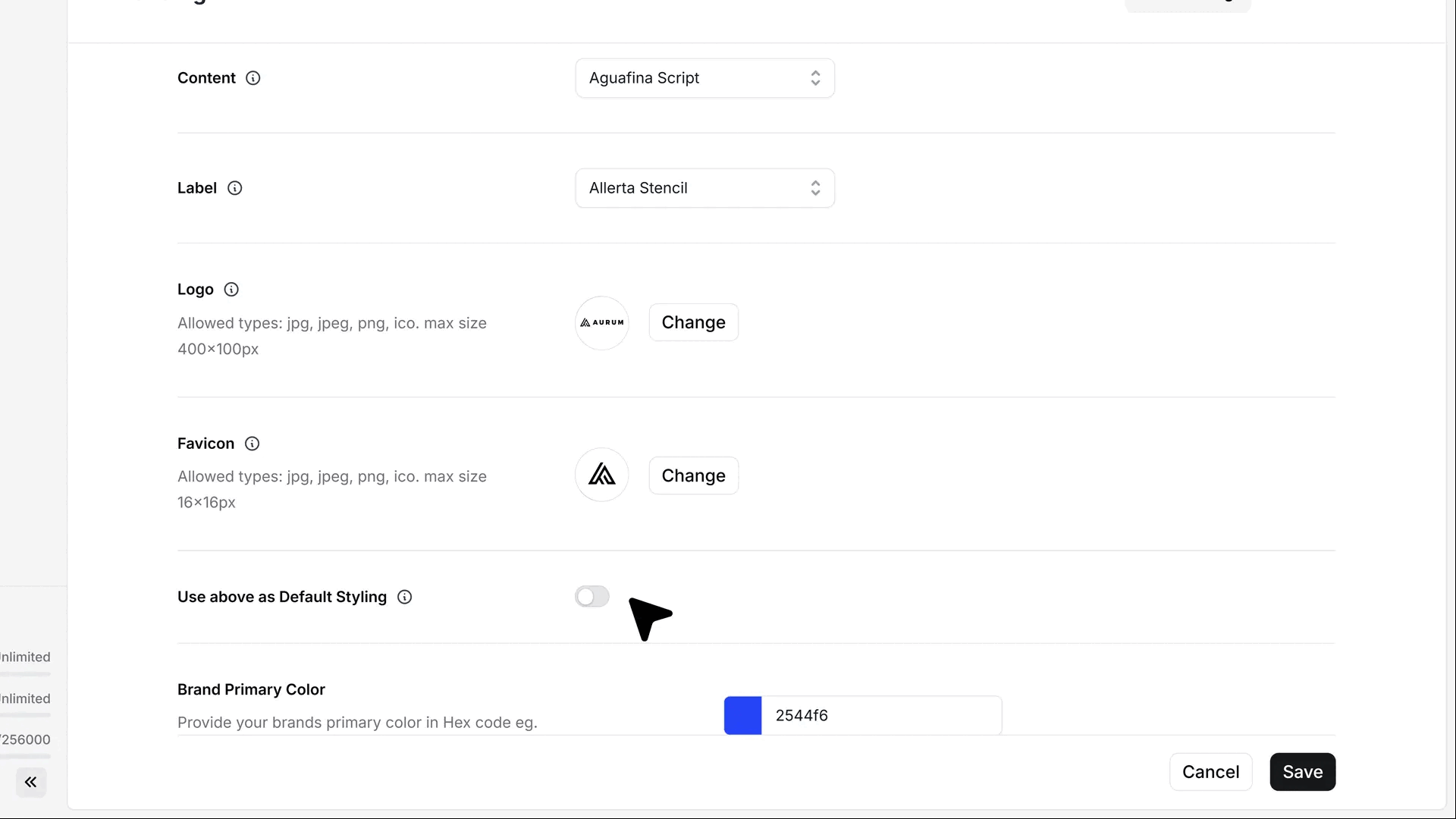Open info tooltip next to Label
The height and width of the screenshot is (819, 1456).
235,188
